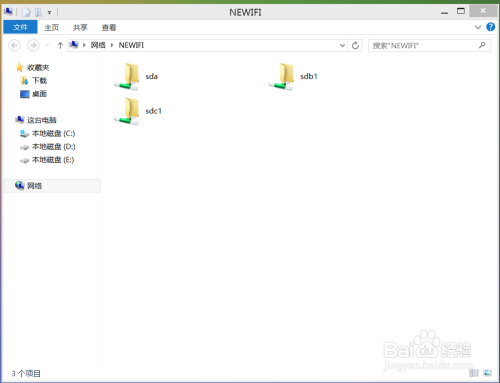
Task: Select 网络 in navigation pane
Action: click(x=52, y=186)
